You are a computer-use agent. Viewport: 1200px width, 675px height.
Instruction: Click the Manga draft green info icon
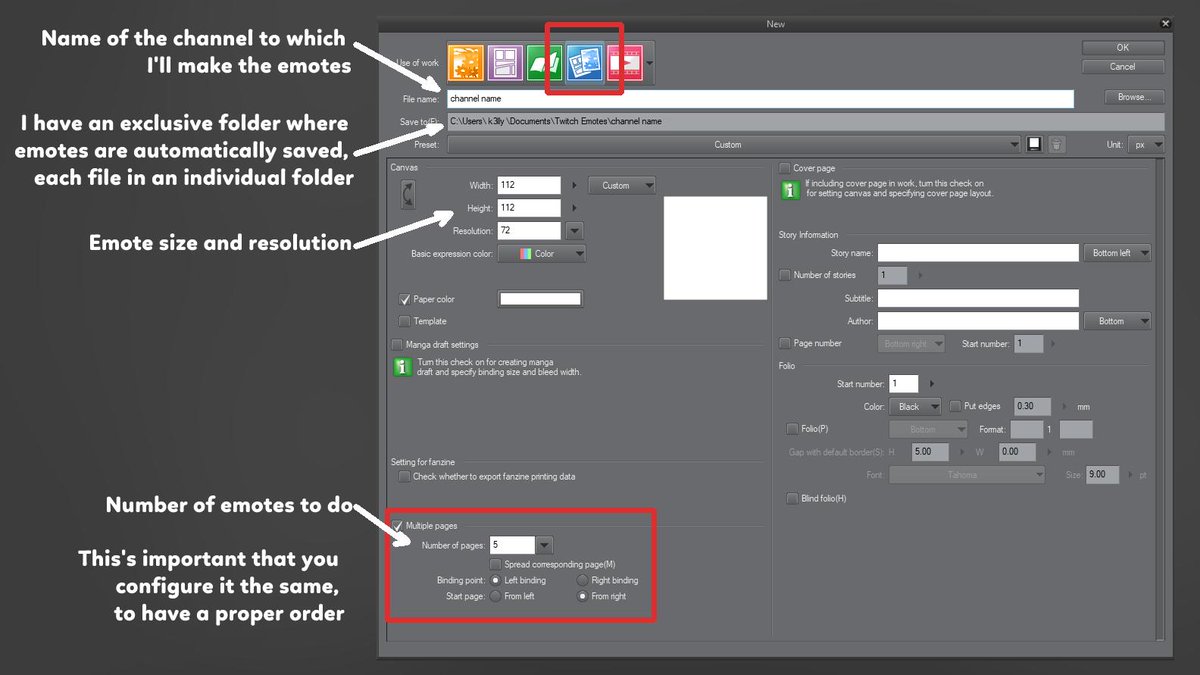pos(402,367)
